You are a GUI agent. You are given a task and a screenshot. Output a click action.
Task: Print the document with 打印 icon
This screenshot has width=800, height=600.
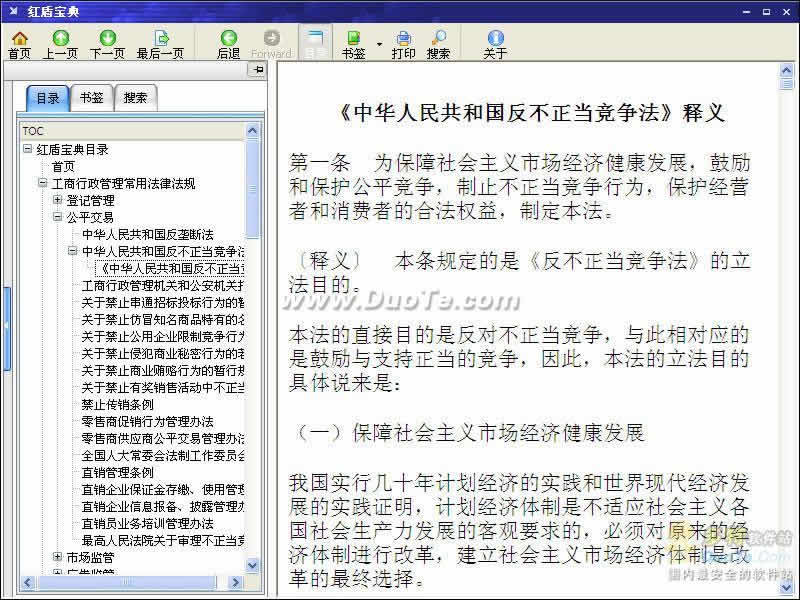pos(403,43)
